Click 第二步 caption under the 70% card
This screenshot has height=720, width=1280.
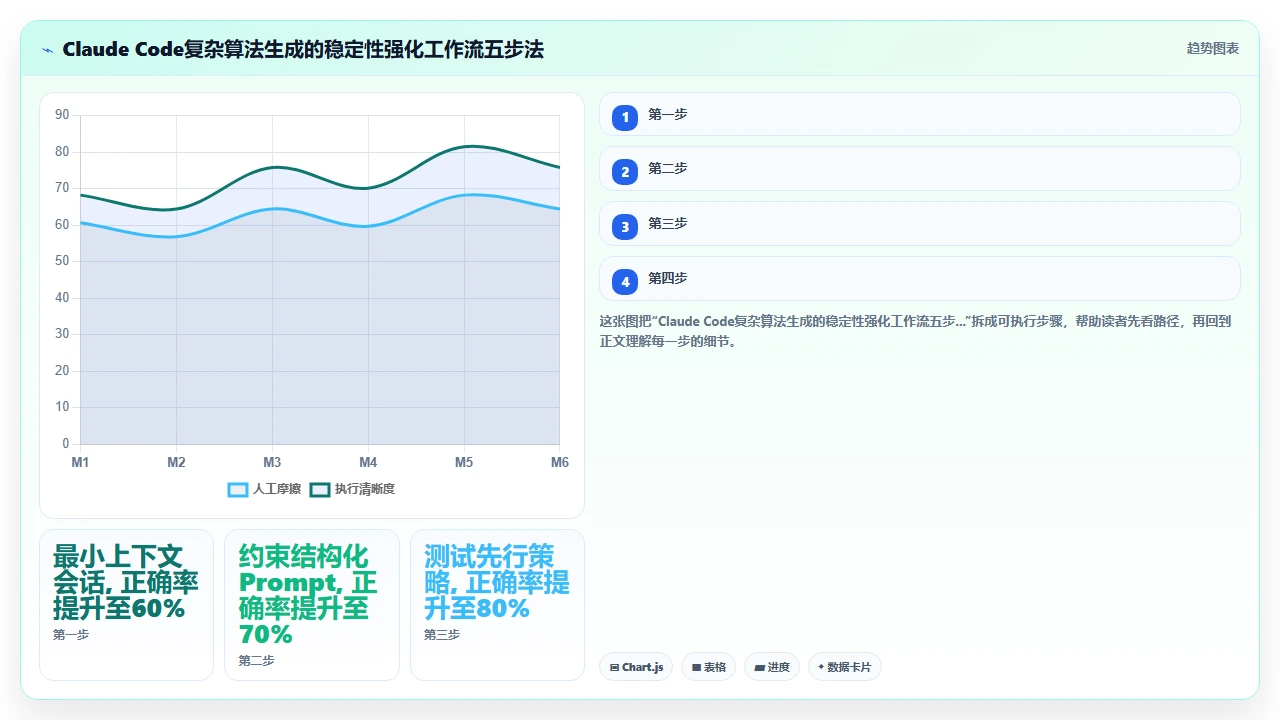point(256,661)
